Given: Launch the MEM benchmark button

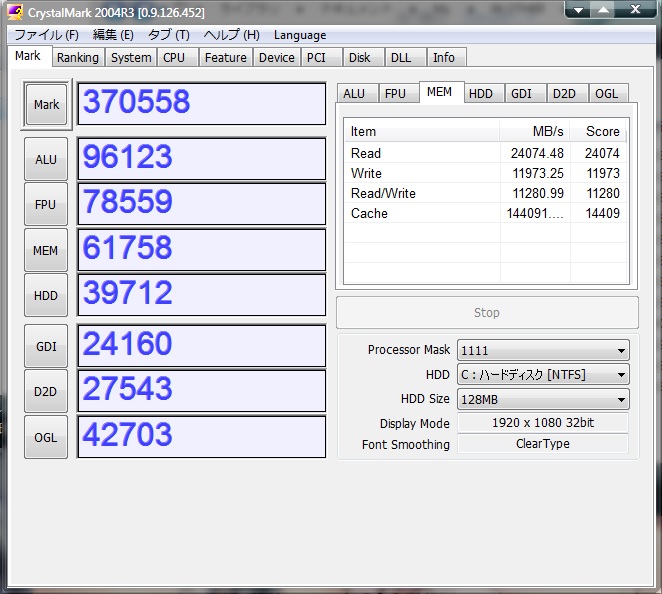Looking at the screenshot, I should [46, 250].
